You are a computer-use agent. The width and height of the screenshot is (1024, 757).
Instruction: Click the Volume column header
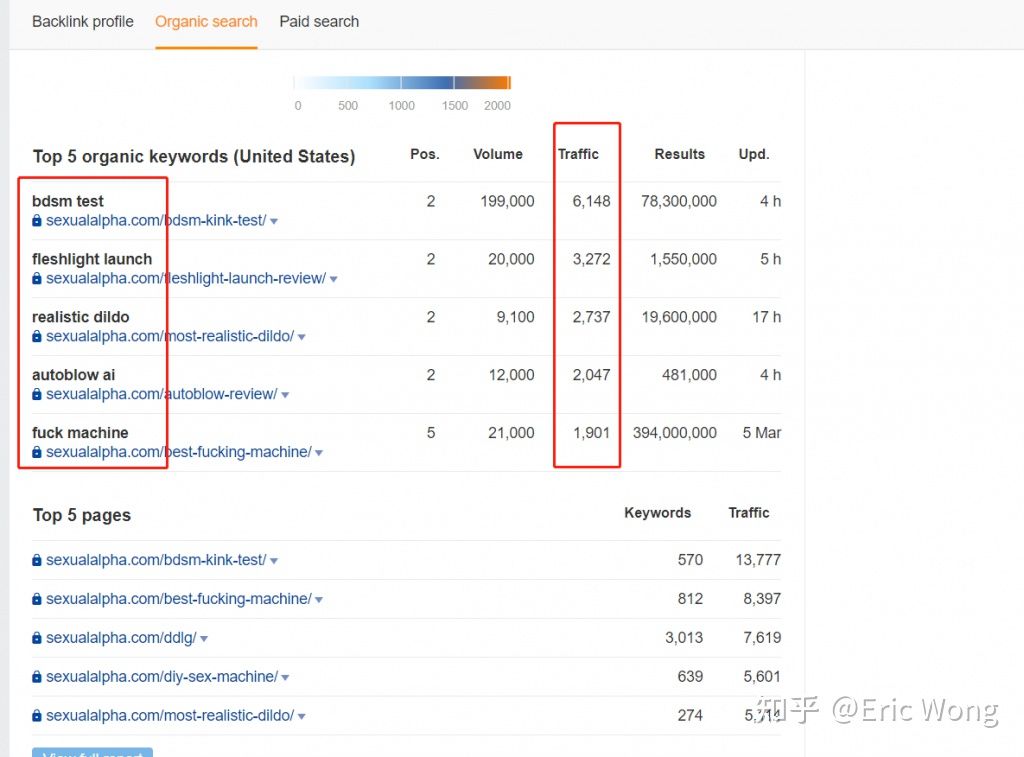click(x=498, y=154)
